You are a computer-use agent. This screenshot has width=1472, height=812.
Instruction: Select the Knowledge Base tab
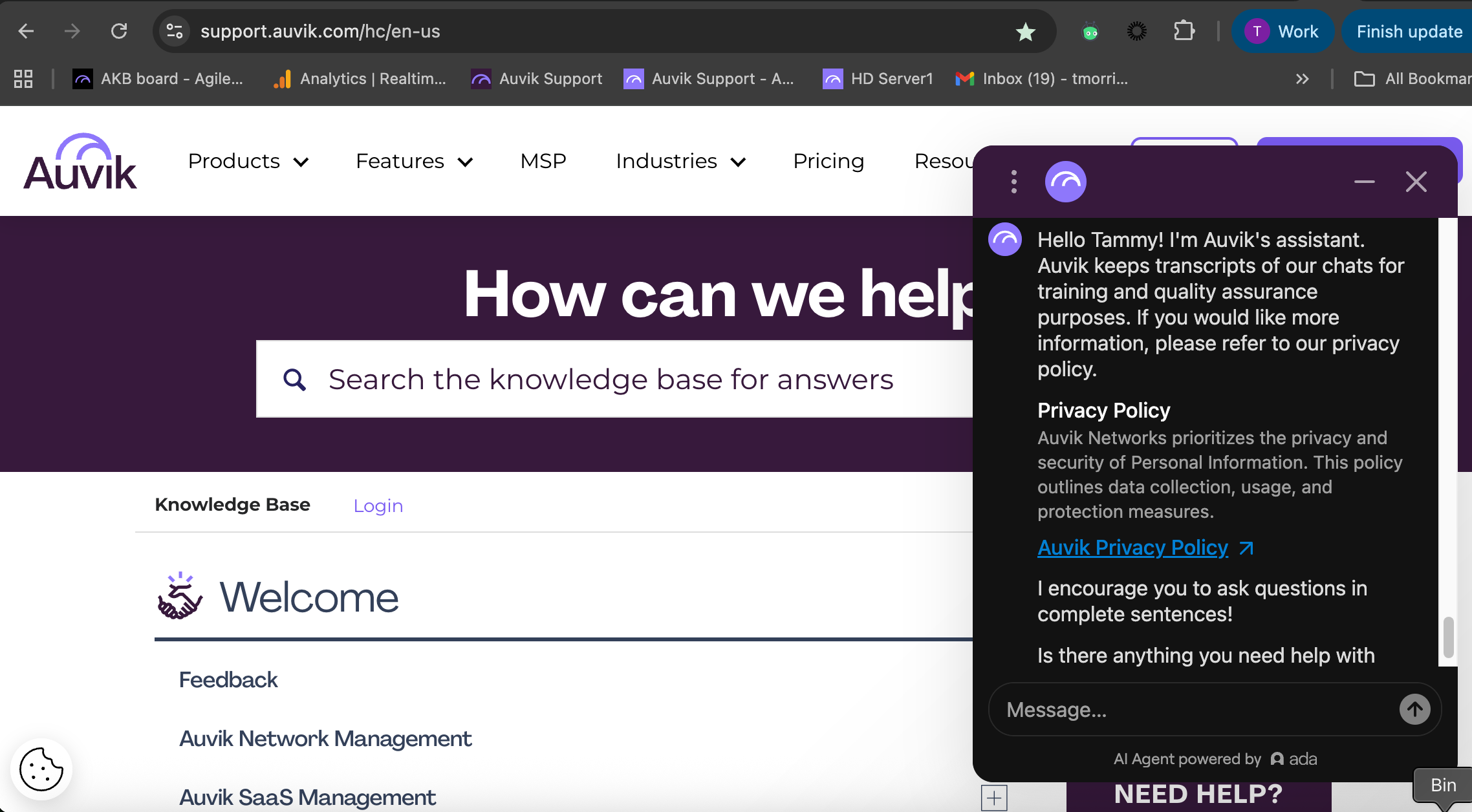[233, 504]
